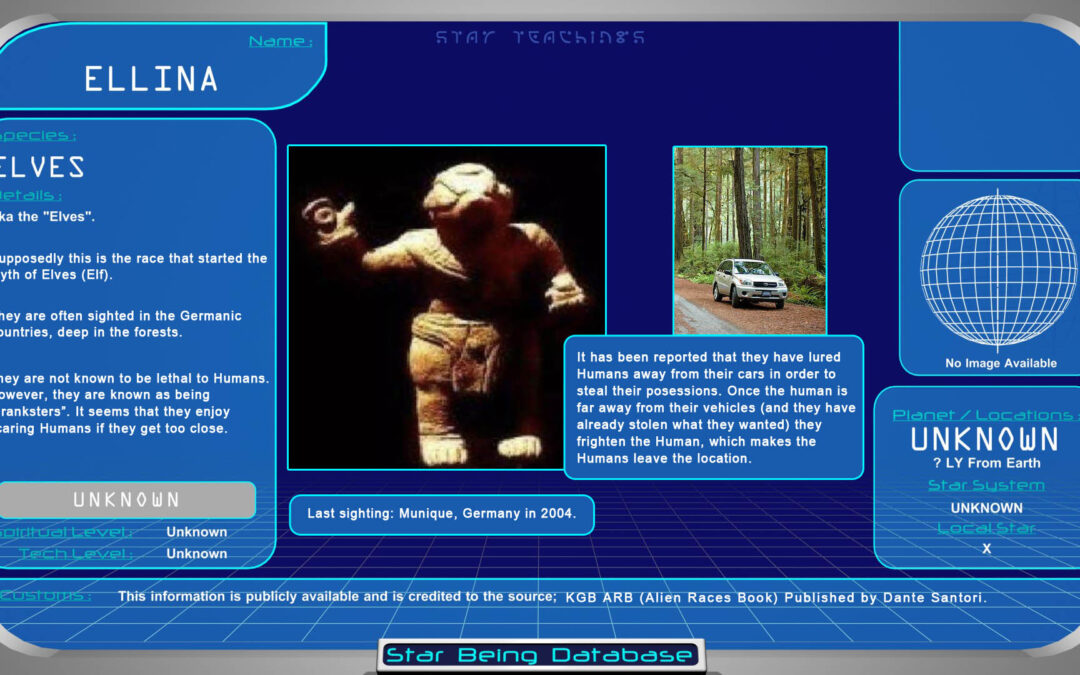Select the ELVES species heading

tap(42, 167)
